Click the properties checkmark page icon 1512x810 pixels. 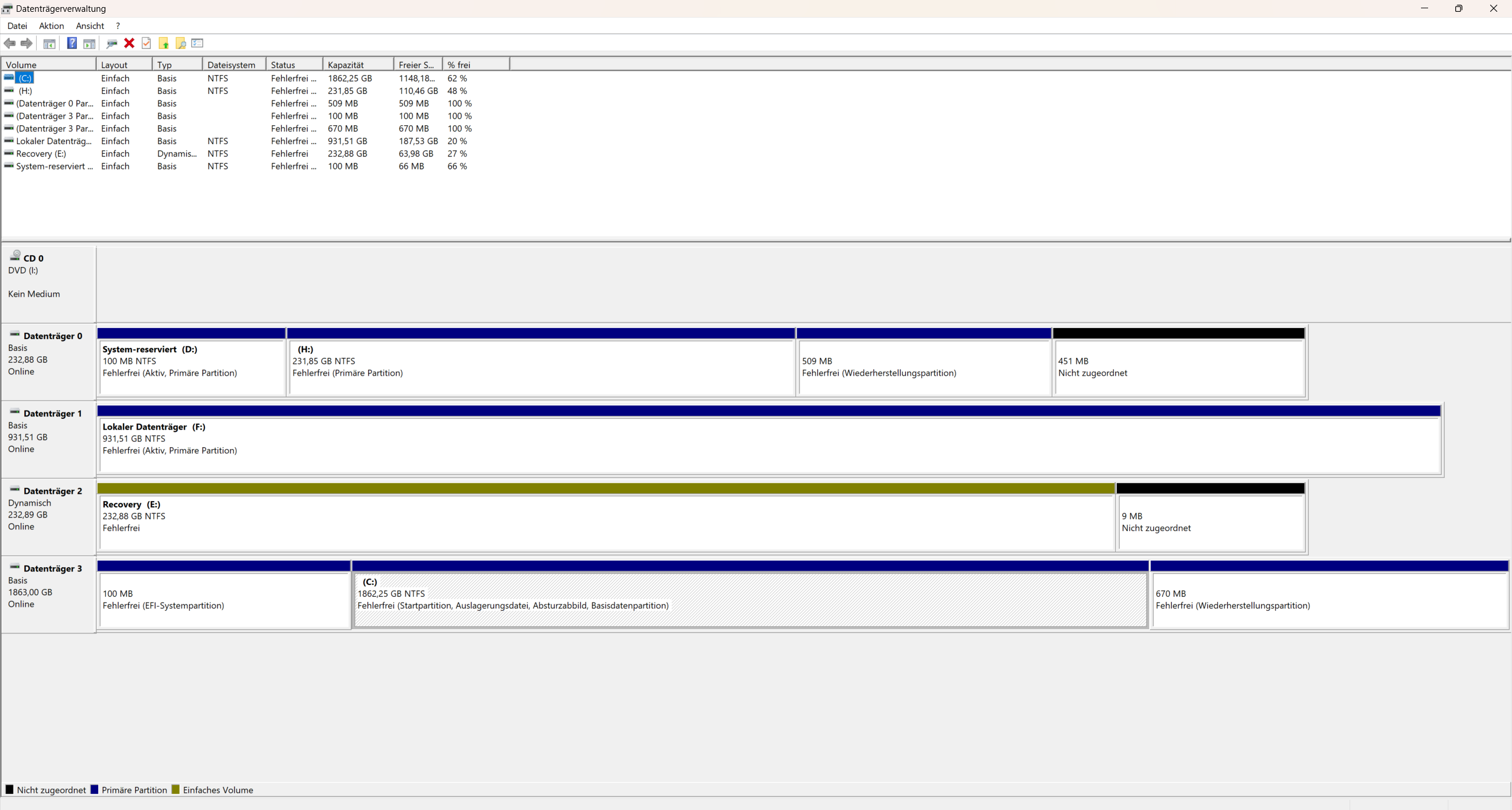point(147,43)
